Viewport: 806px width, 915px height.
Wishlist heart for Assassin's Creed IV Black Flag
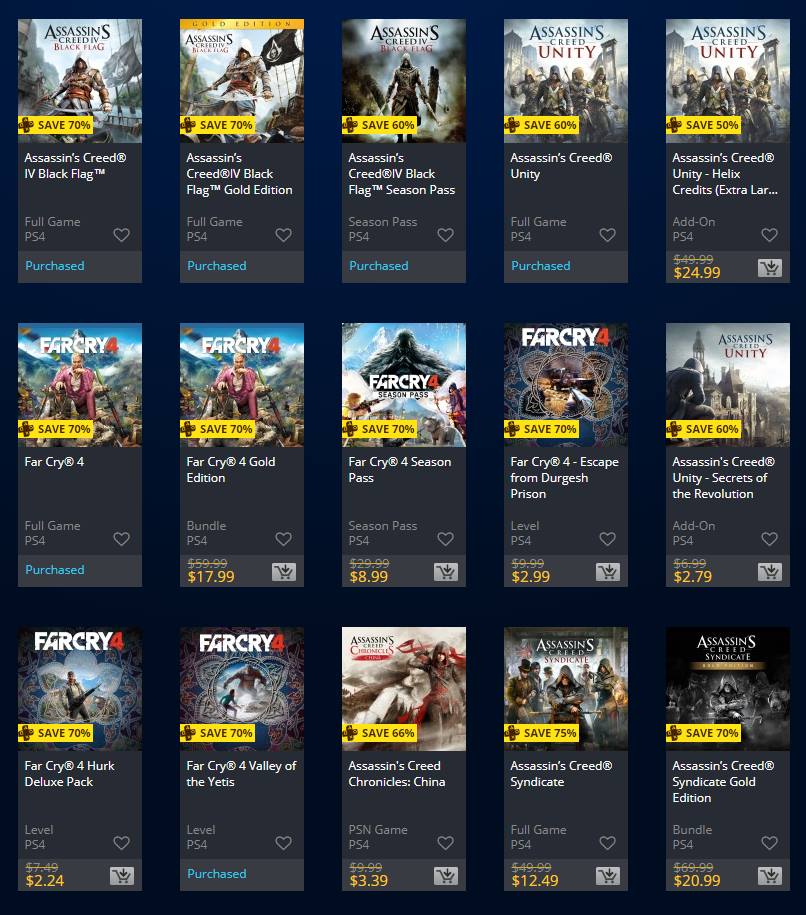coord(121,235)
